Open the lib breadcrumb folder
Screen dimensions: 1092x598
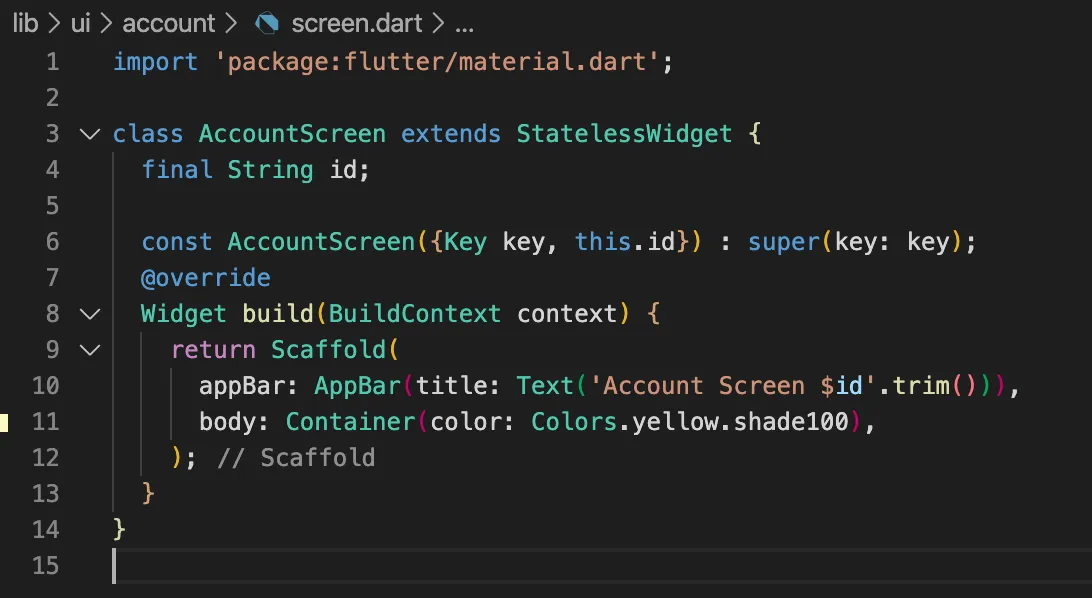25,23
